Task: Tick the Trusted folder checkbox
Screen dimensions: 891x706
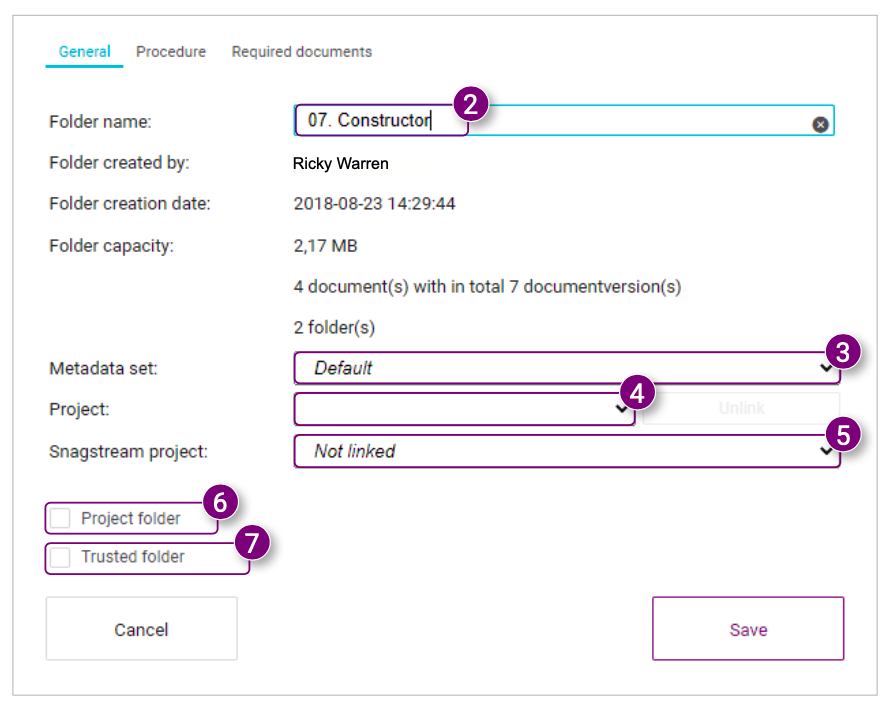Action: (x=61, y=557)
